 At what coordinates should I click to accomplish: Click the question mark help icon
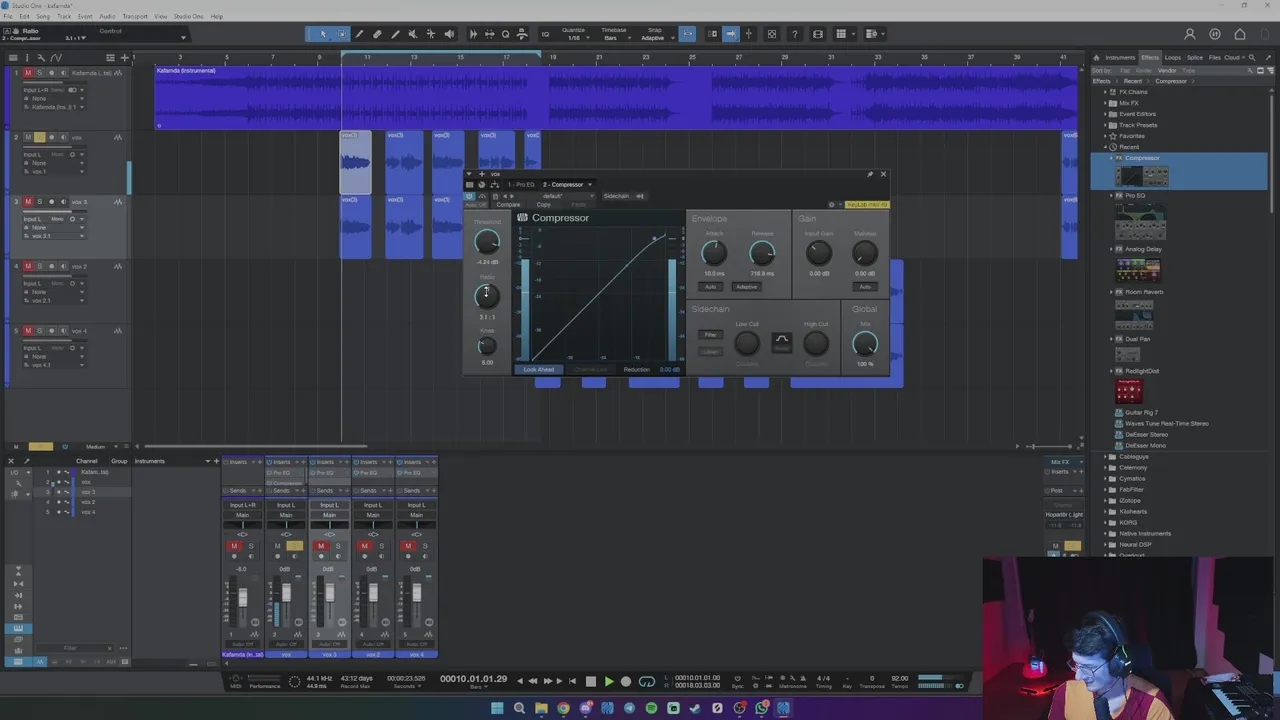795,34
